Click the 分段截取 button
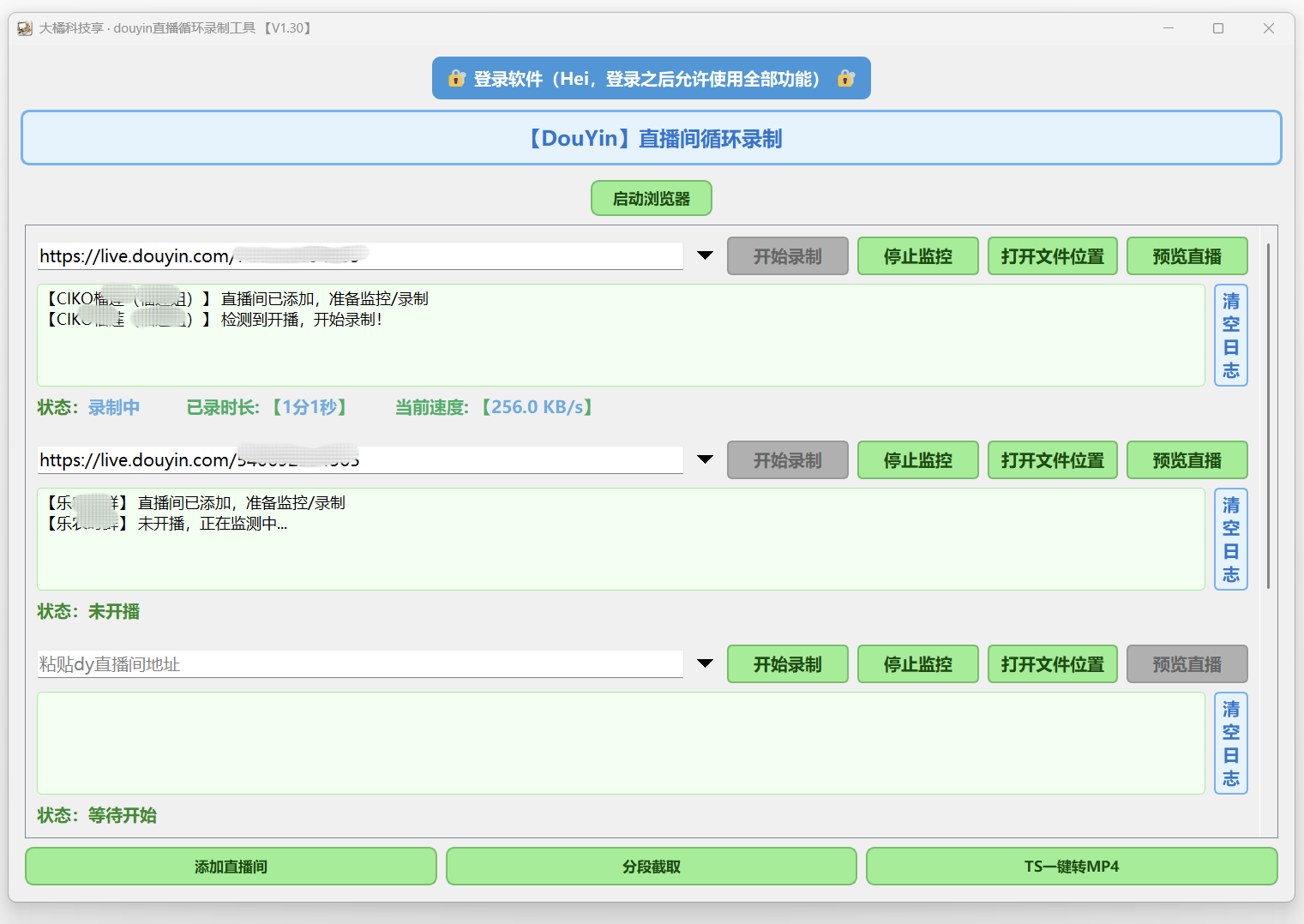 click(x=652, y=867)
